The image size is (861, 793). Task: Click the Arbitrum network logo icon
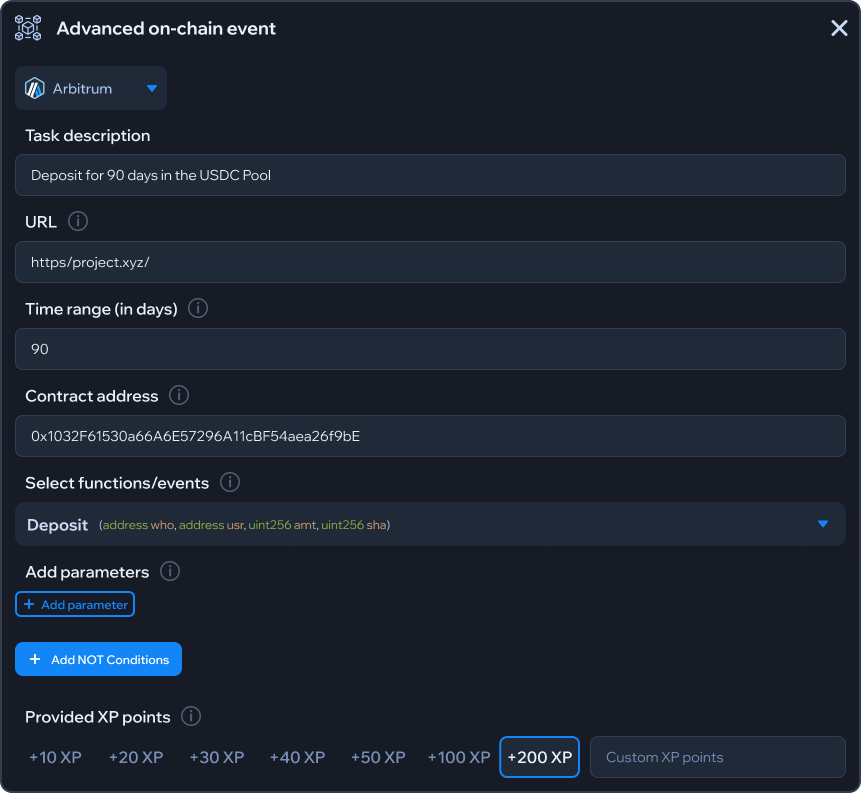35,88
